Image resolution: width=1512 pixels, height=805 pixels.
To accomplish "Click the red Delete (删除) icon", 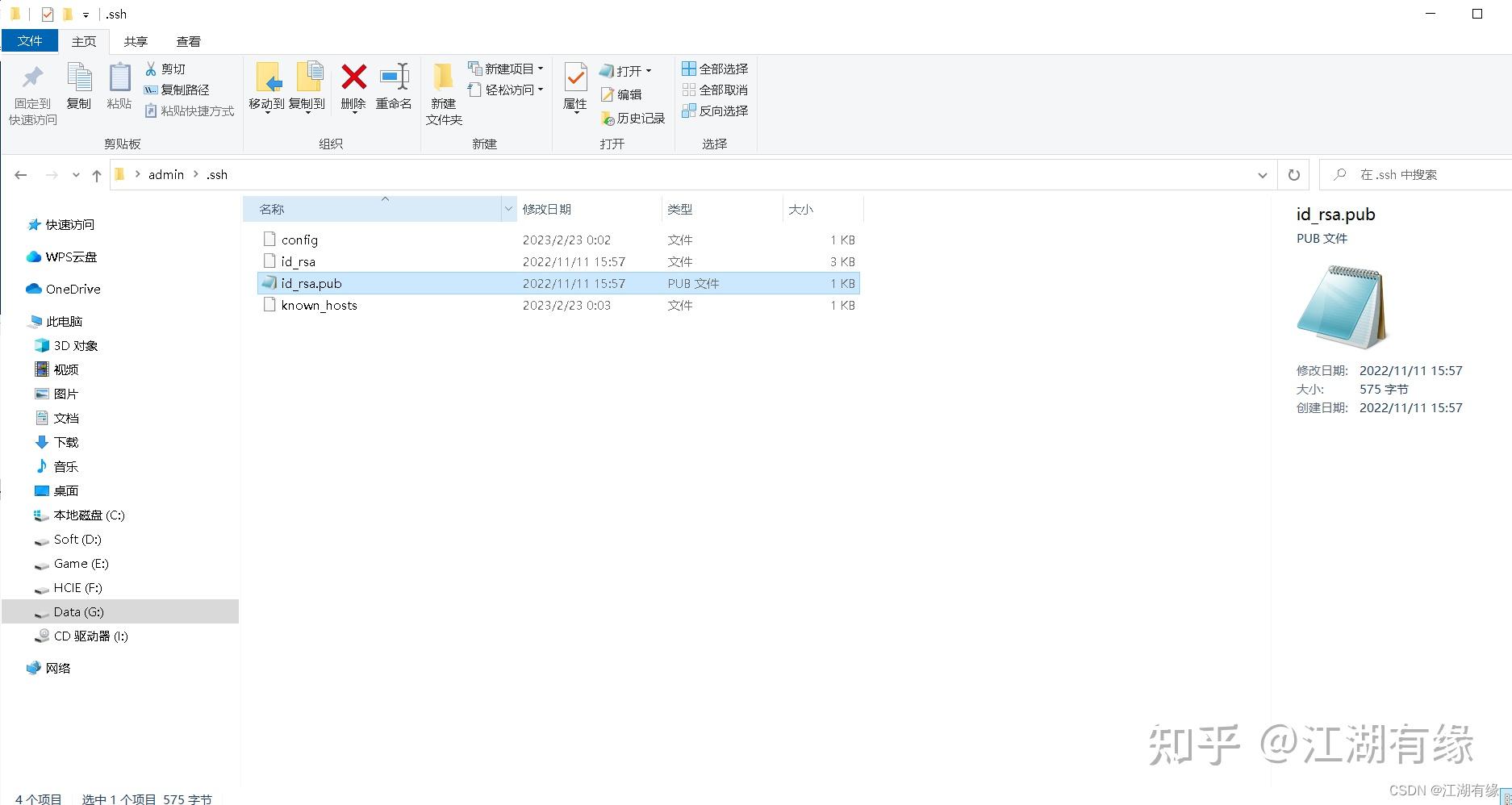I will pos(353,77).
